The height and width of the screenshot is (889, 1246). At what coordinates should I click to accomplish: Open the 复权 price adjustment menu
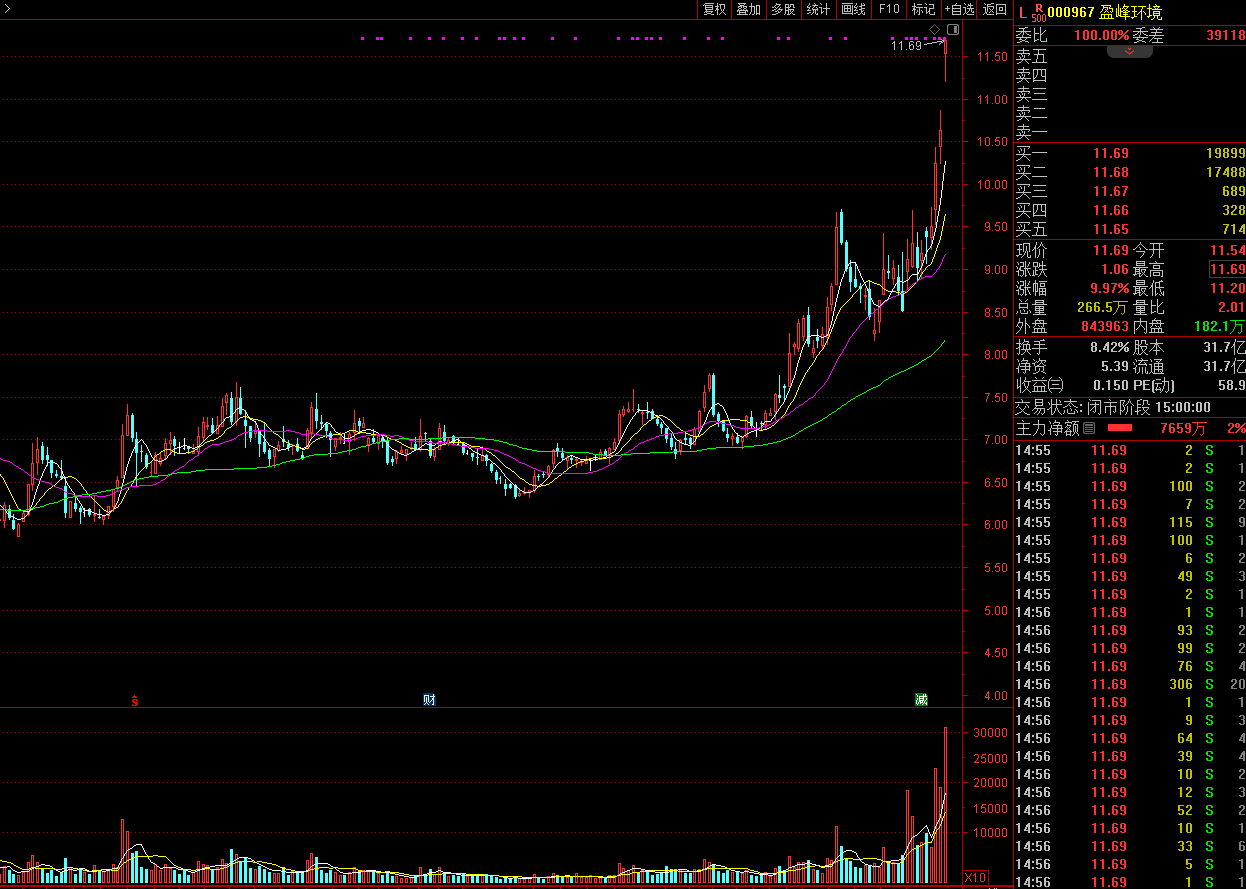(x=714, y=10)
